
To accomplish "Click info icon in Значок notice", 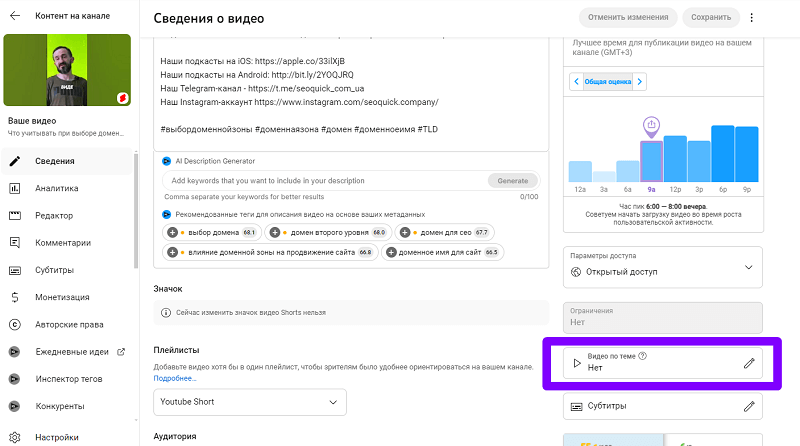I will [x=166, y=312].
